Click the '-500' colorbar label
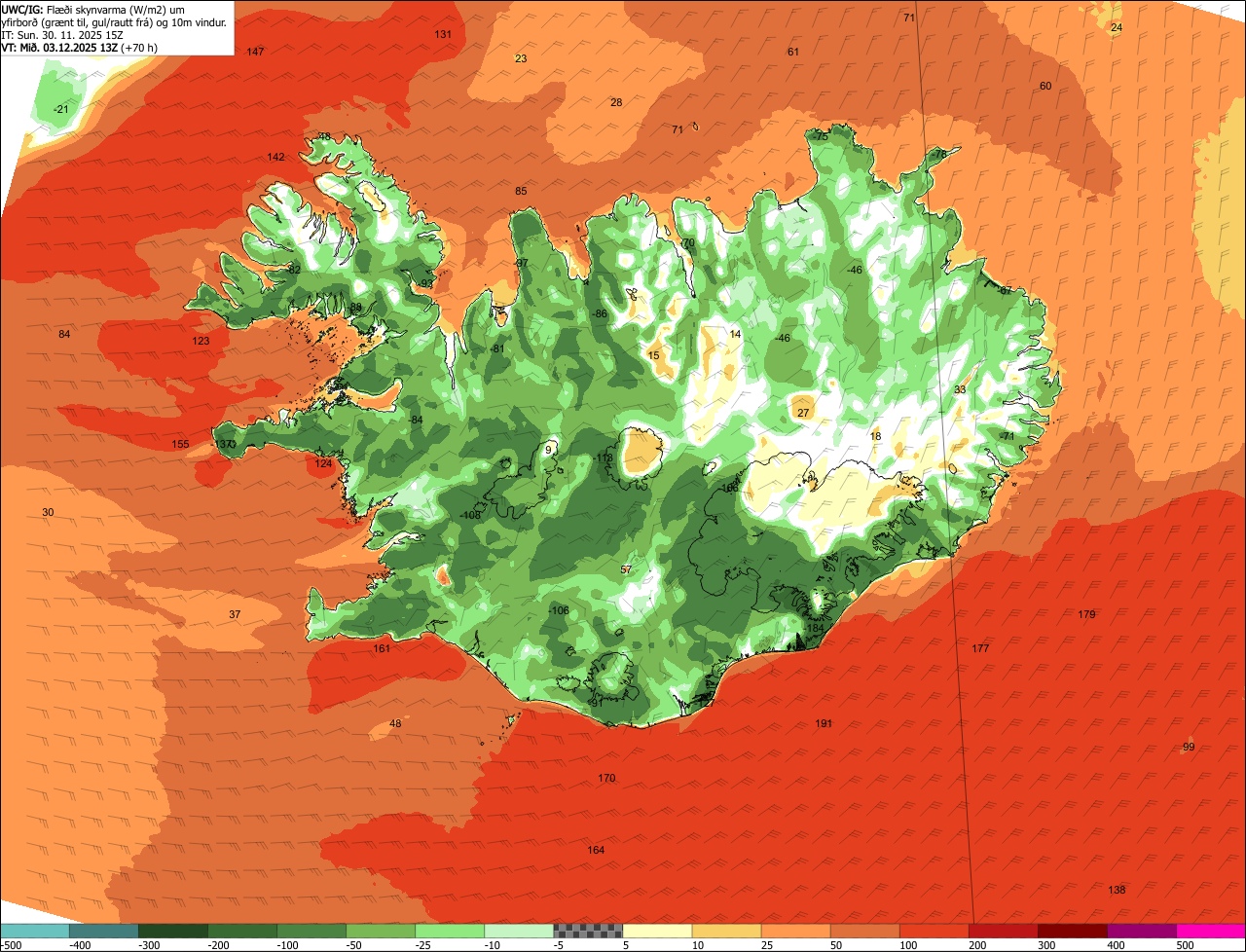 12,945
